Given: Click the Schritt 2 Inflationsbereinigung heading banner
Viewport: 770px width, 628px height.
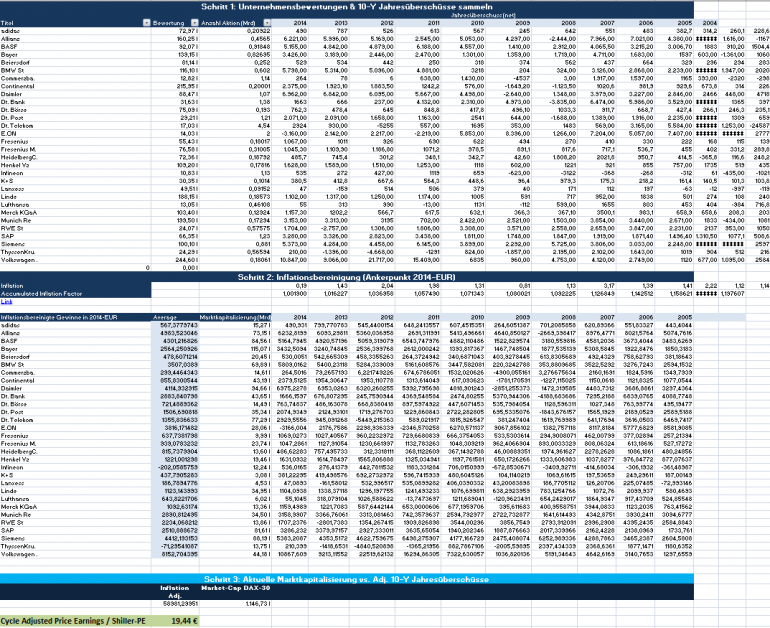Looking at the screenshot, I should coord(347,277).
